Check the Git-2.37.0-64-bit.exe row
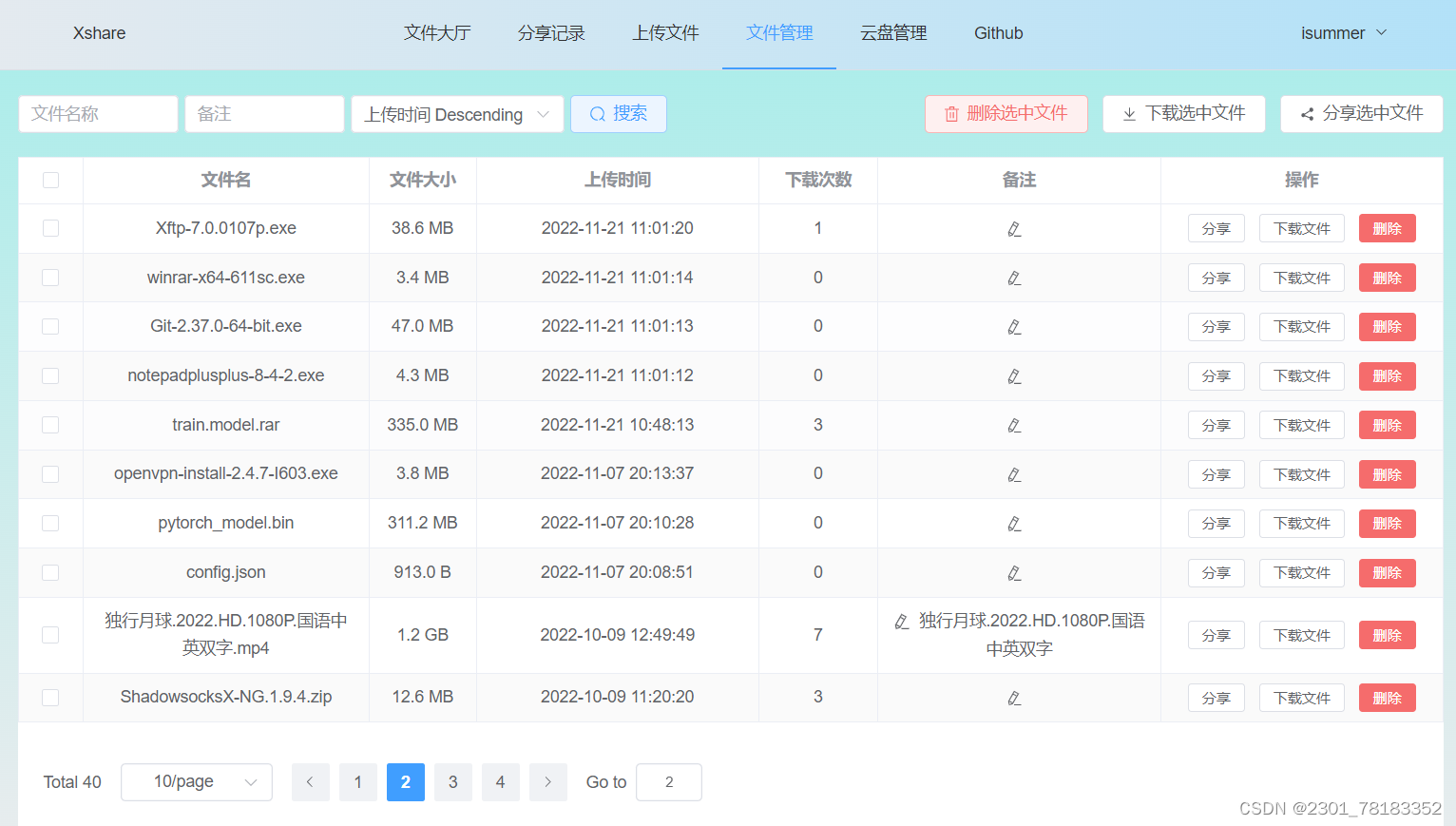The width and height of the screenshot is (1456, 826). pyautogui.click(x=51, y=326)
